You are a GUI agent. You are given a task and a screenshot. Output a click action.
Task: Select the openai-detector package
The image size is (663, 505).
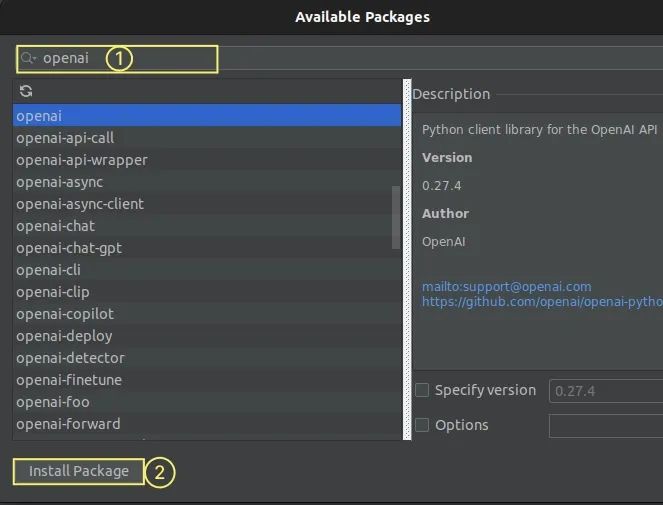pos(207,357)
